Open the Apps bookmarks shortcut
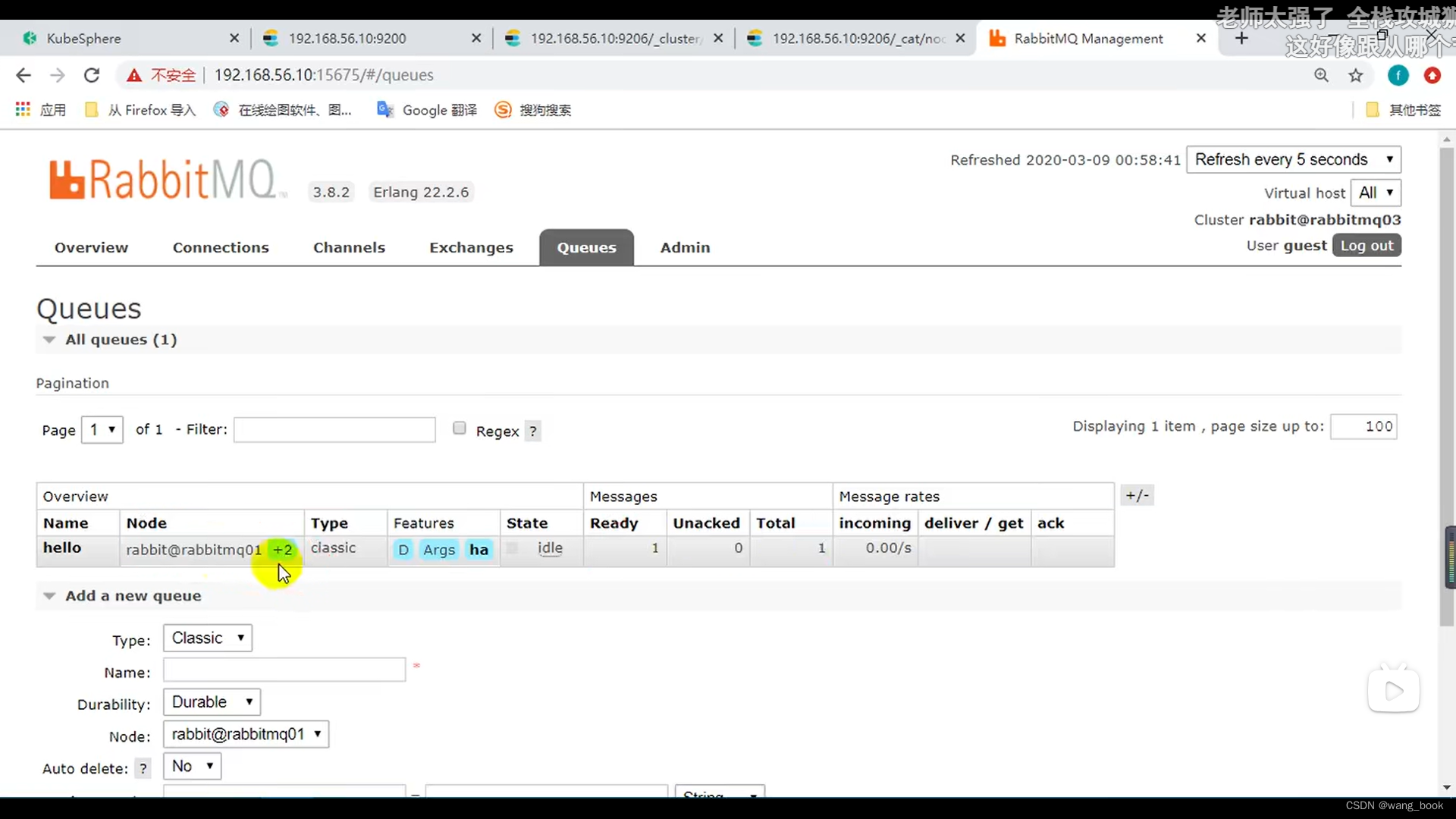The width and height of the screenshot is (1456, 819). pos(41,110)
